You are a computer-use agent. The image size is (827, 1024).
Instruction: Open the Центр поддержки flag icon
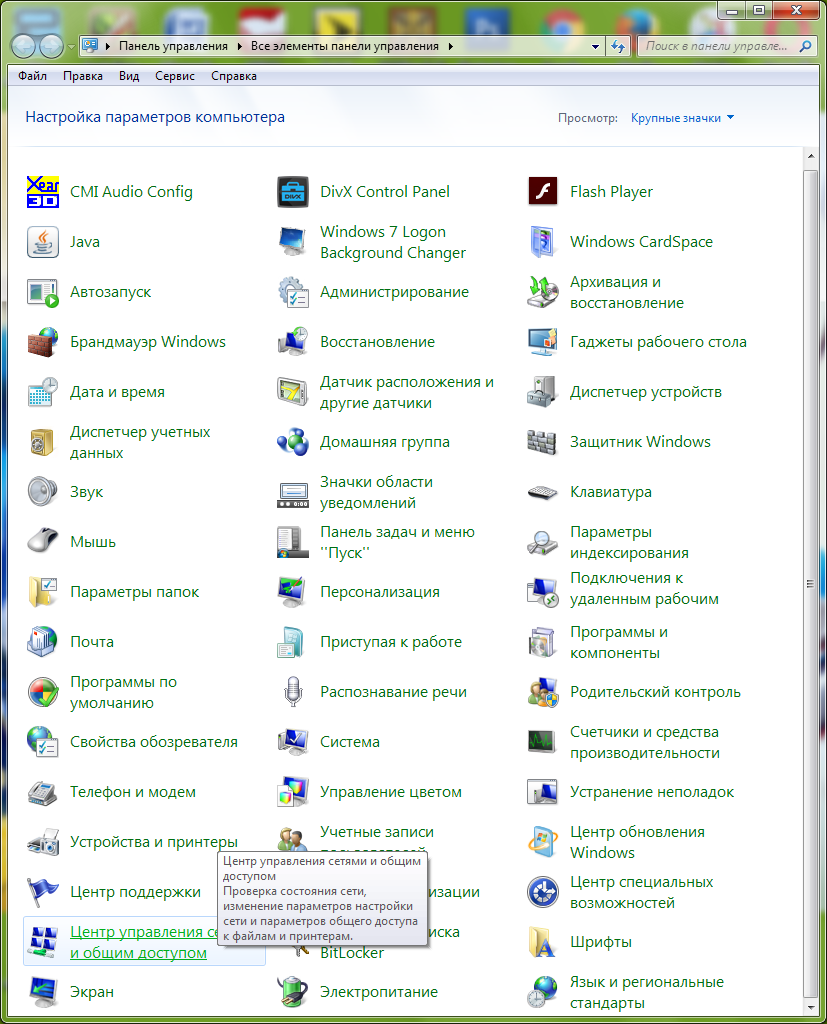click(42, 892)
